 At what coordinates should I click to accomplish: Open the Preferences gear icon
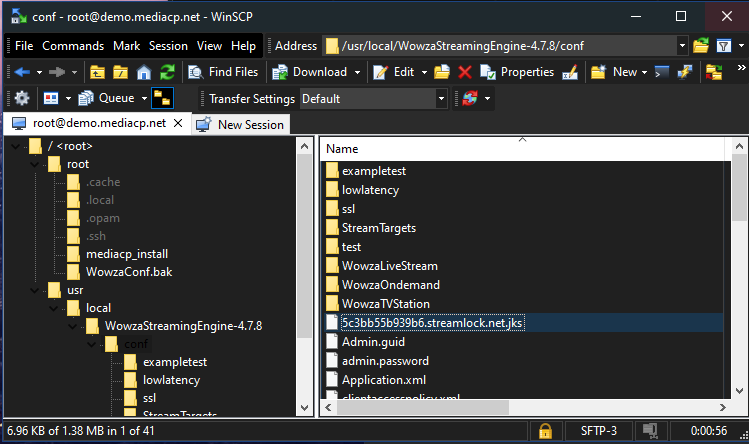pyautogui.click(x=22, y=98)
